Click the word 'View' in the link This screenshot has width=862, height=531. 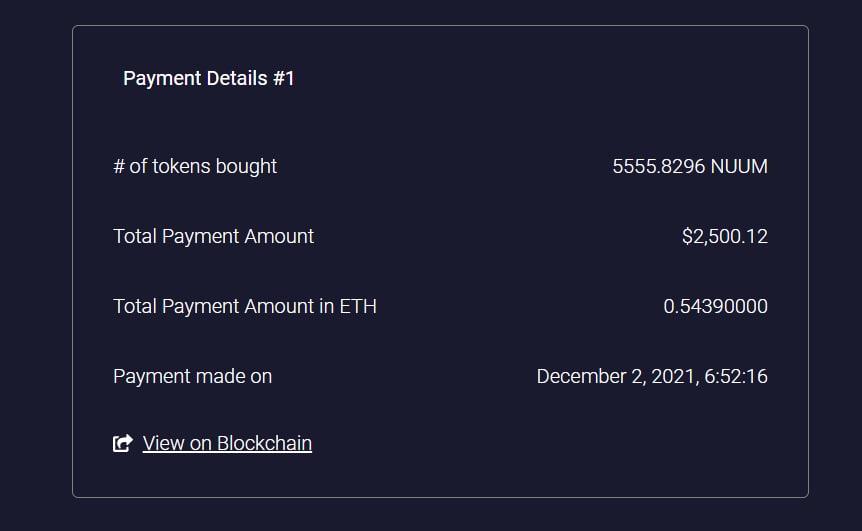click(163, 443)
